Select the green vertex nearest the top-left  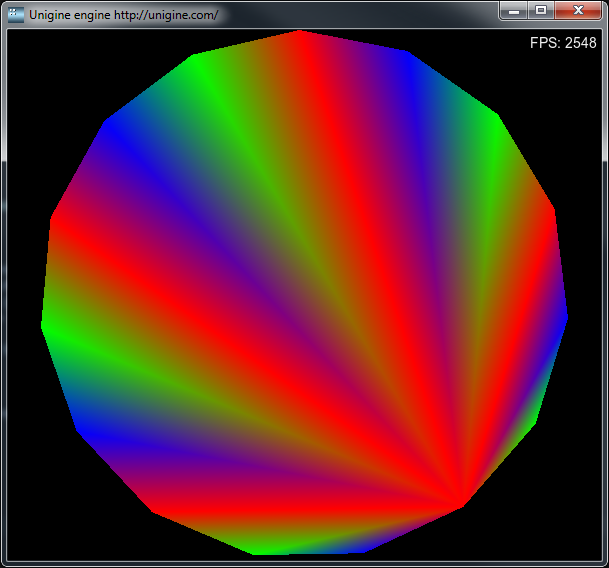click(x=195, y=58)
